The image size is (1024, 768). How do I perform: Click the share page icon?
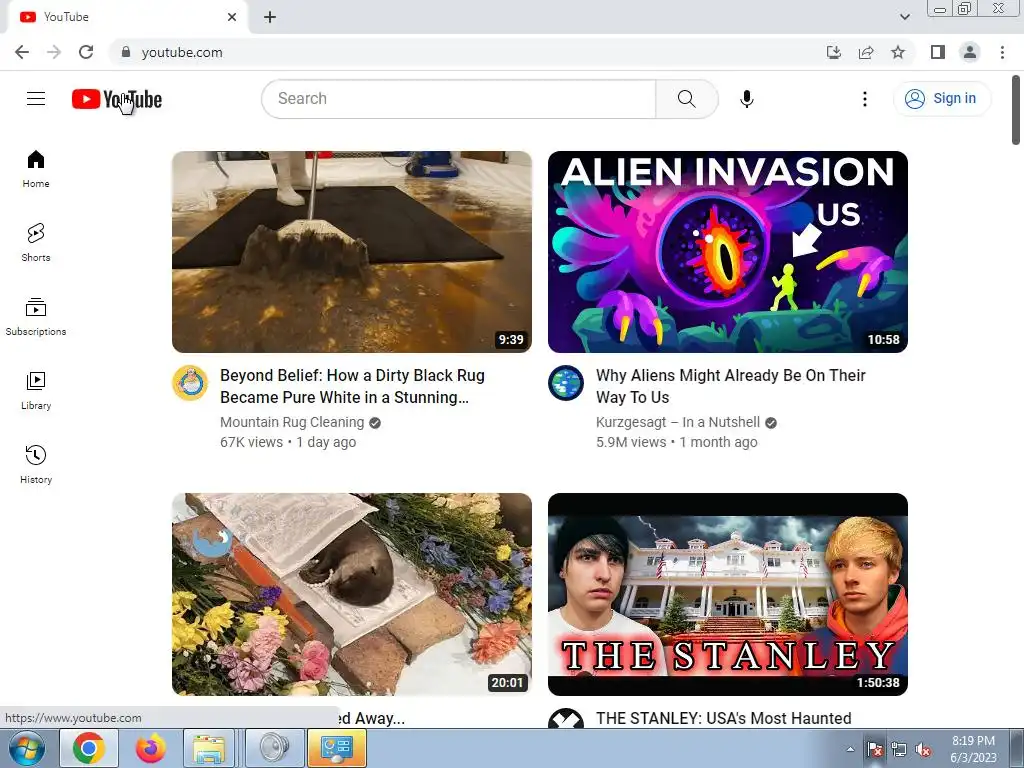pyautogui.click(x=866, y=52)
